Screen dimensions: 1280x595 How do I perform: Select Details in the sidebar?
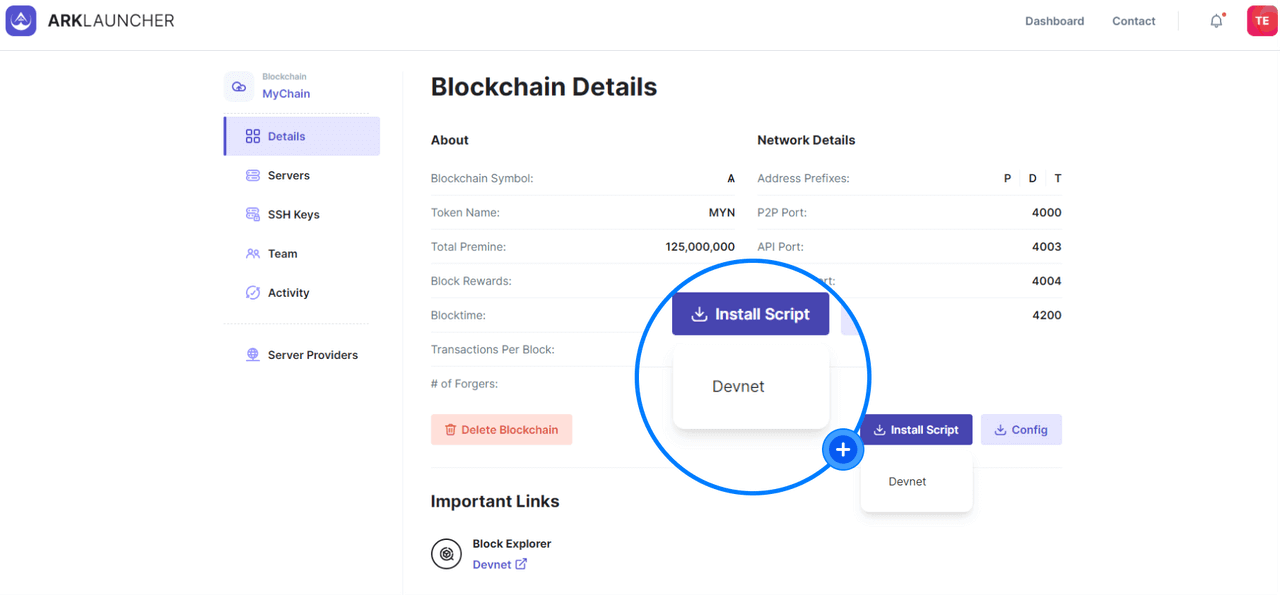click(286, 136)
